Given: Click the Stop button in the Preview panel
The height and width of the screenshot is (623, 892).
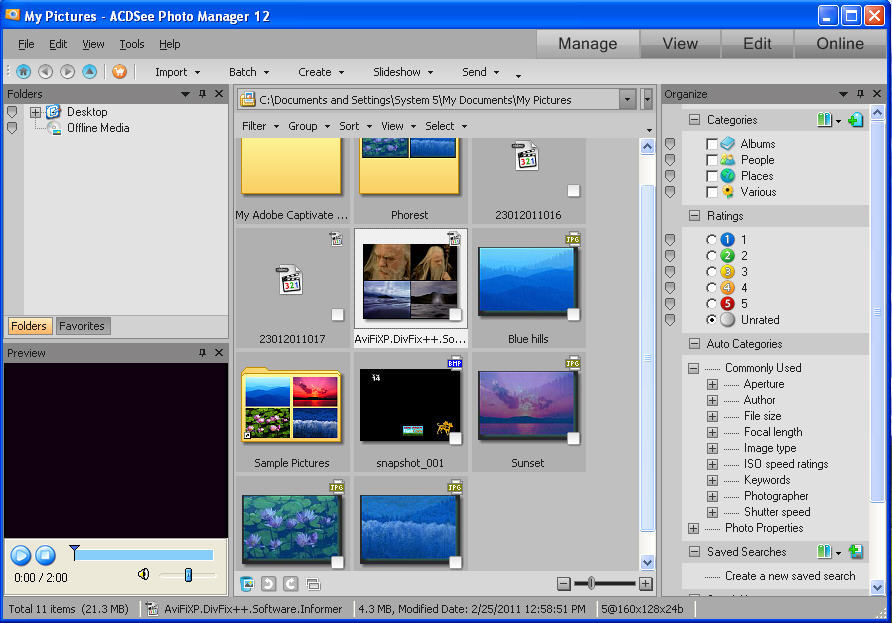Looking at the screenshot, I should (45, 555).
